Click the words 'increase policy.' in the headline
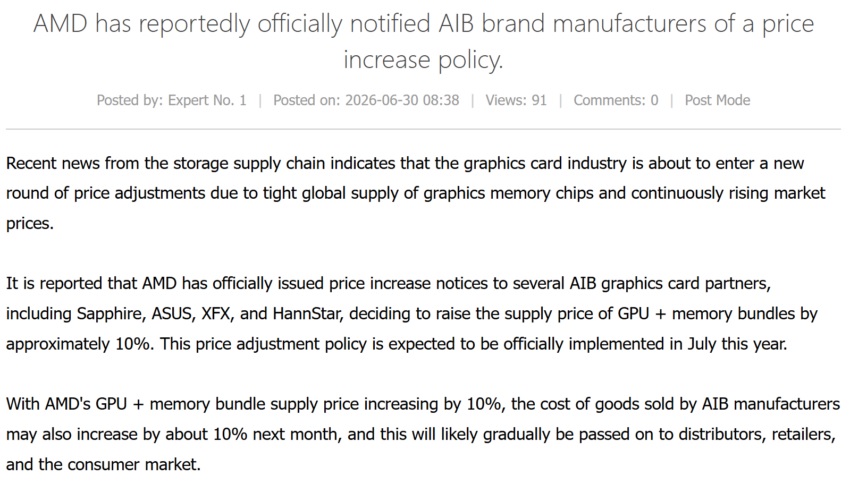The image size is (855, 484). click(x=423, y=59)
